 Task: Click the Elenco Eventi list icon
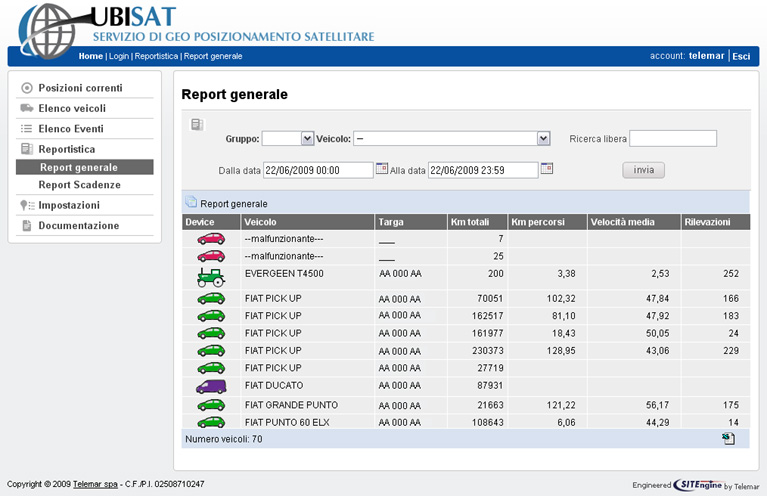(x=26, y=129)
